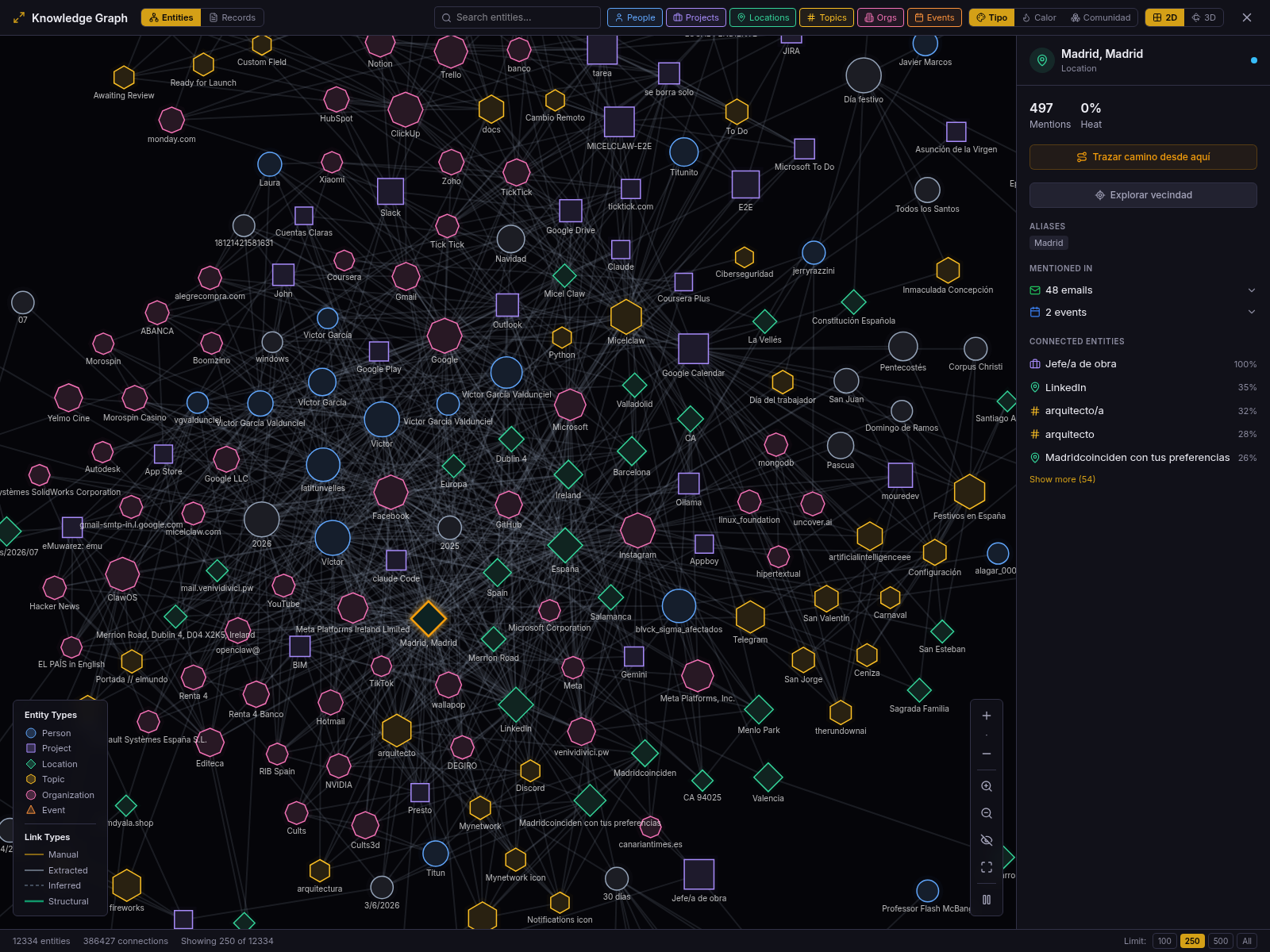Select the Día festivo node
The width and height of the screenshot is (1270, 952).
pos(864,76)
